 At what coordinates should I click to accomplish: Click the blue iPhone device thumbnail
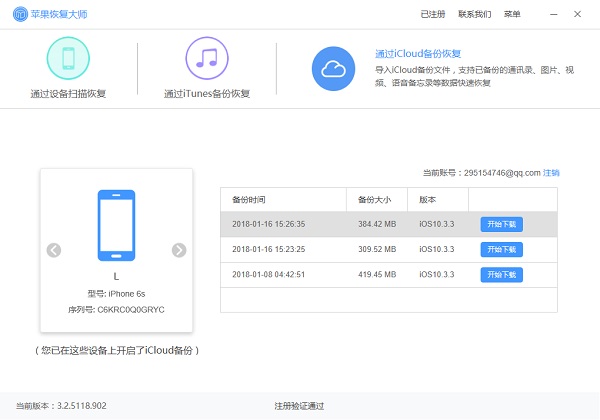point(116,225)
